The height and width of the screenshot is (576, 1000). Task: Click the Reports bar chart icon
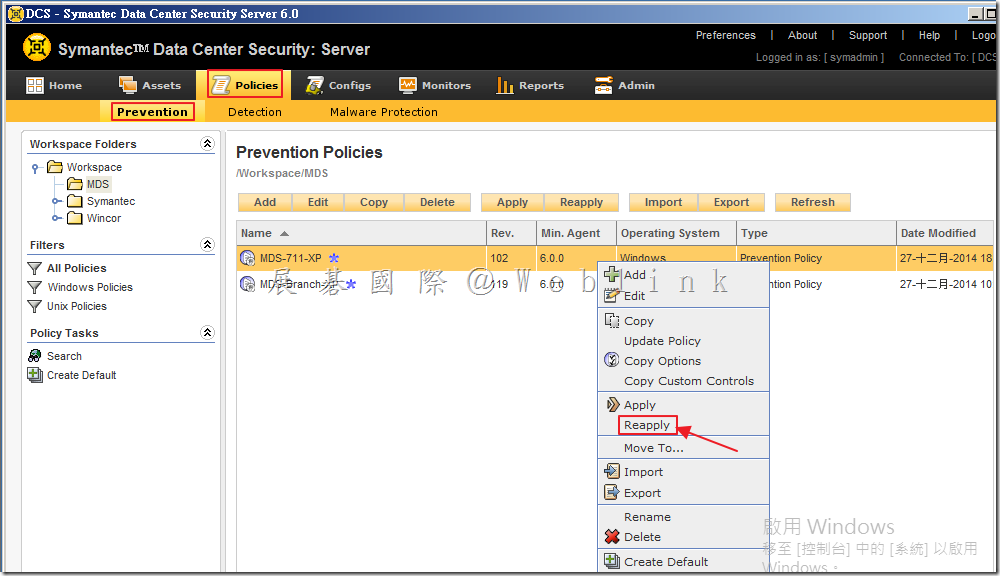coord(504,85)
